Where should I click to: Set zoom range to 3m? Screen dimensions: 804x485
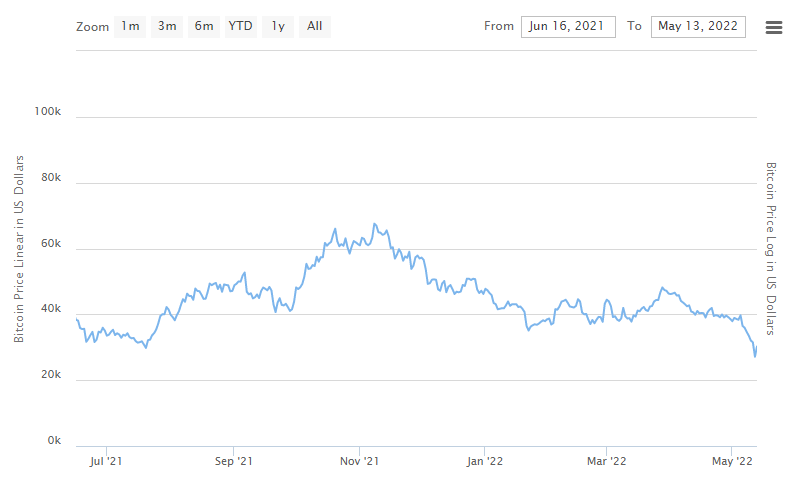point(167,27)
